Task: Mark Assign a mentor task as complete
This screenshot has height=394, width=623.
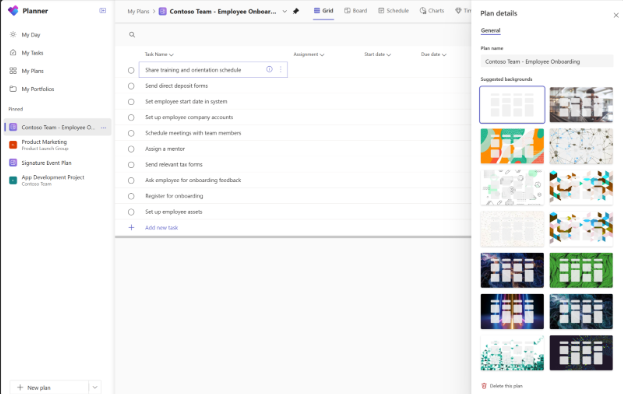Action: point(131,149)
